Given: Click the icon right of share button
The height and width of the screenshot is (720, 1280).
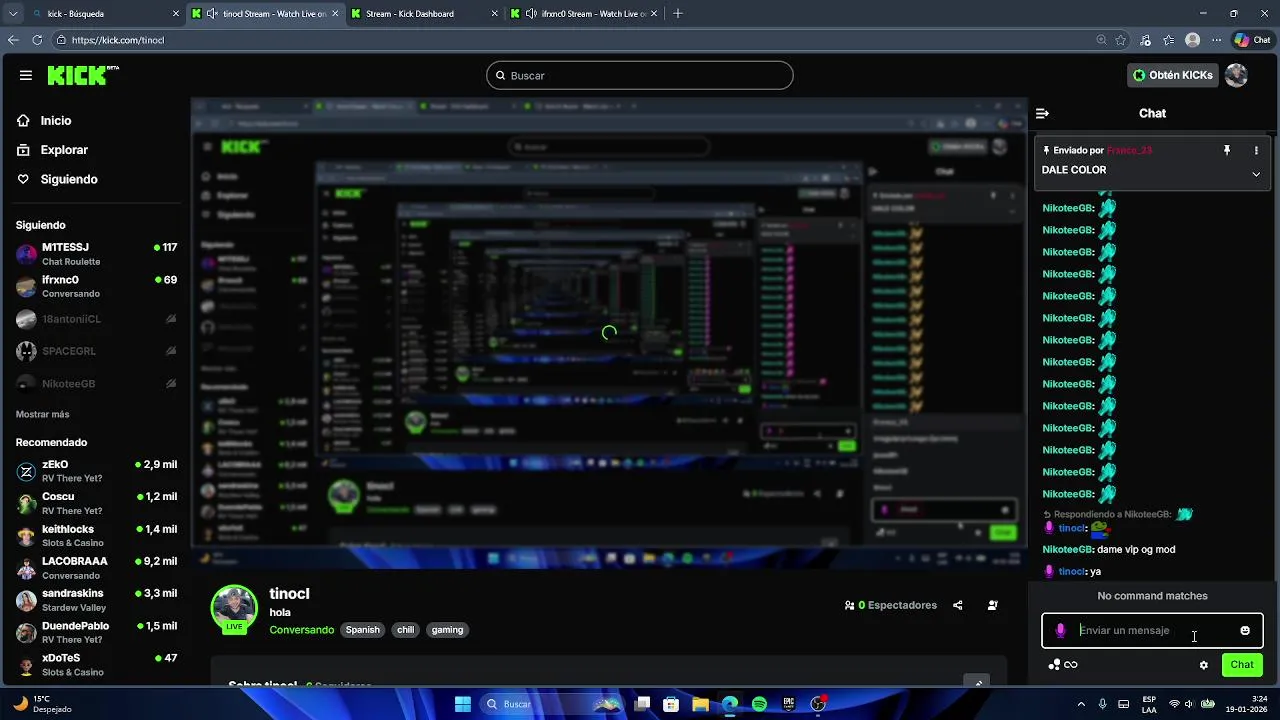Looking at the screenshot, I should tap(992, 605).
